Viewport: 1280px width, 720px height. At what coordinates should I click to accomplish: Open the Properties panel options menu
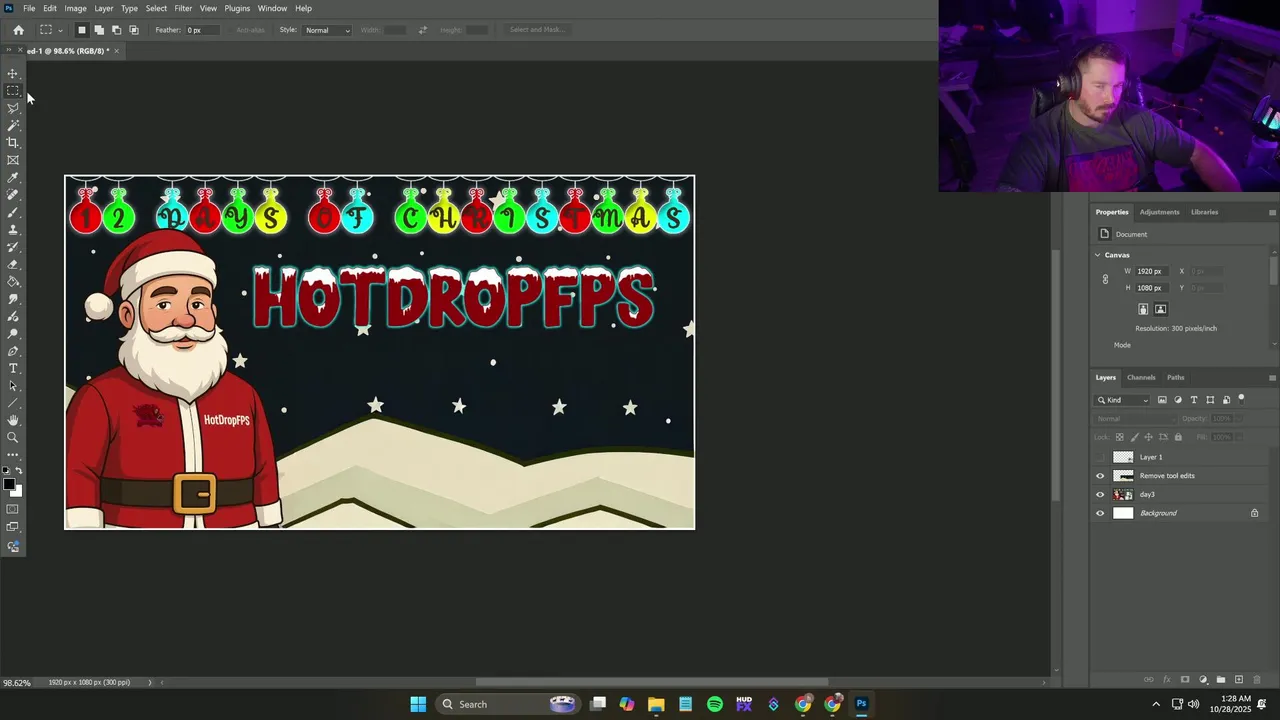pyautogui.click(x=1272, y=212)
